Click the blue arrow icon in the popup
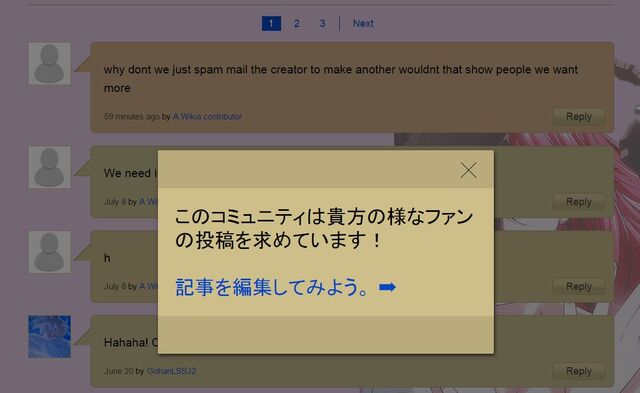The width and height of the screenshot is (640, 393). (x=387, y=287)
